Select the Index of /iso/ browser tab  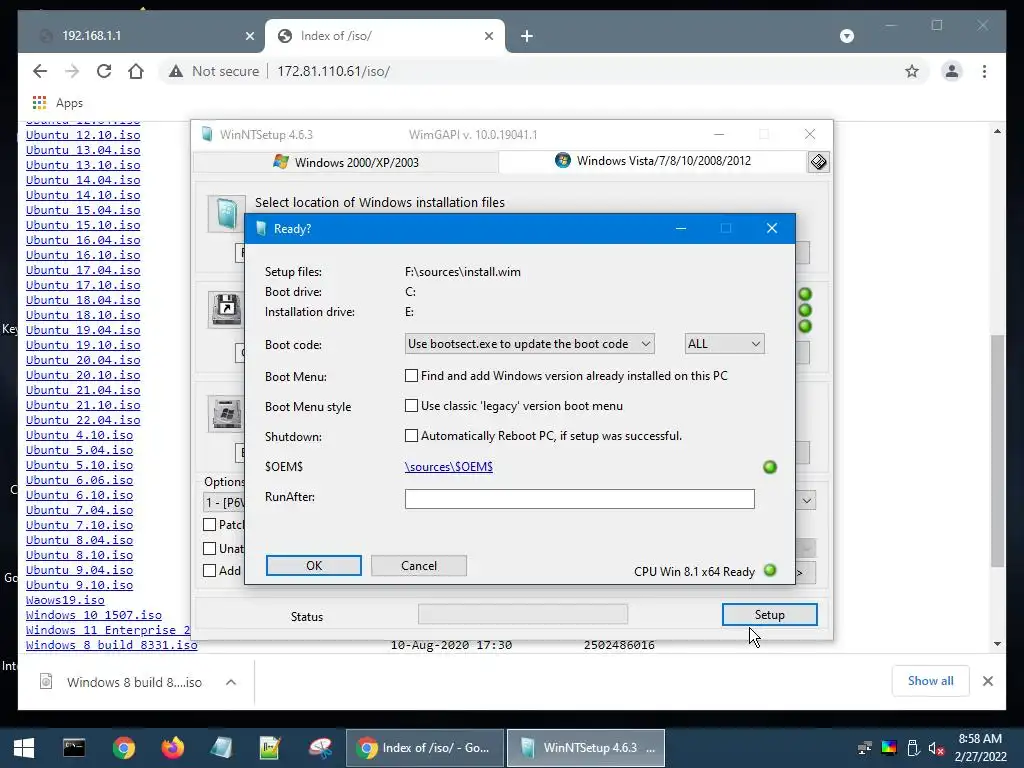click(x=385, y=36)
